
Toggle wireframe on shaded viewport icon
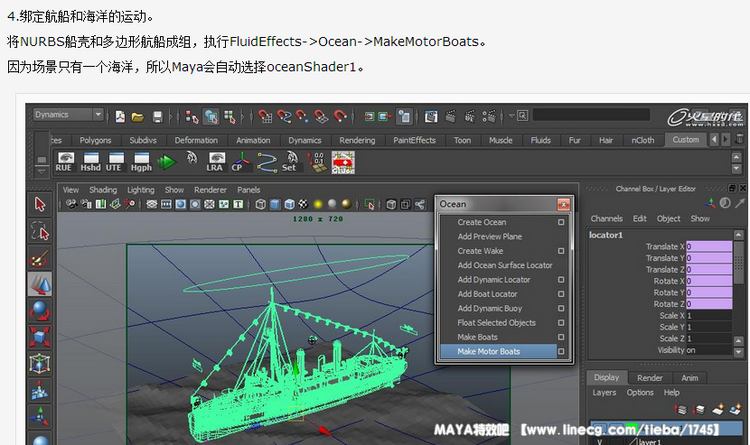click(289, 204)
